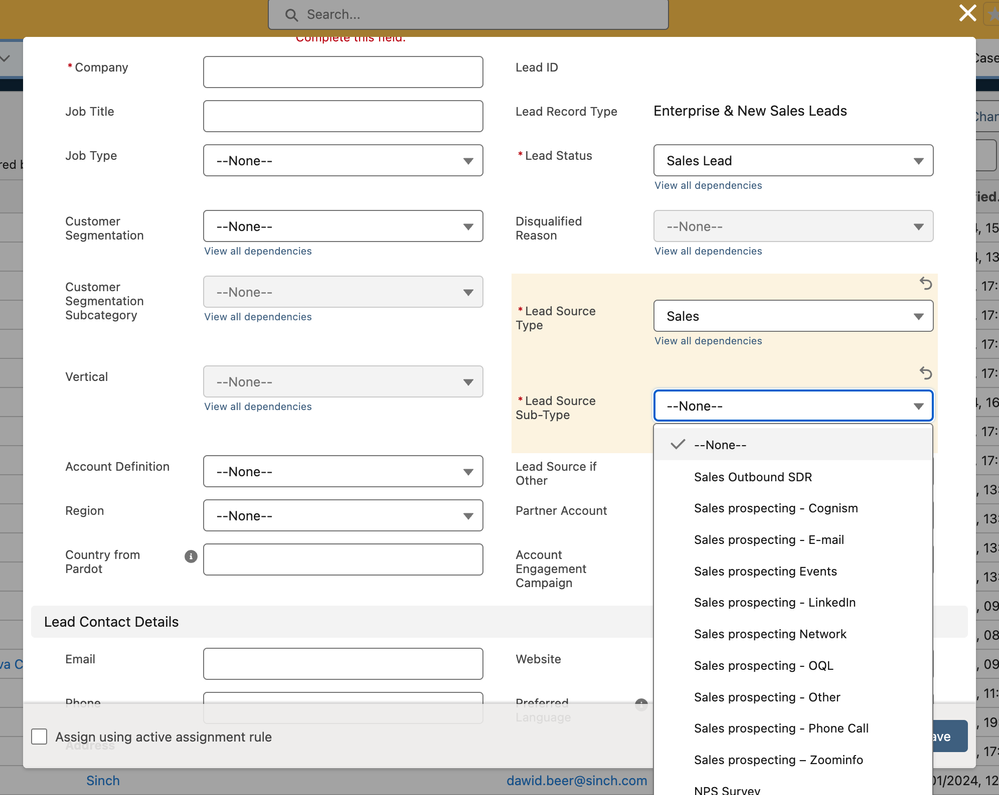This screenshot has height=795, width=999.
Task: View all dependencies under Vertical
Action: pyautogui.click(x=257, y=406)
